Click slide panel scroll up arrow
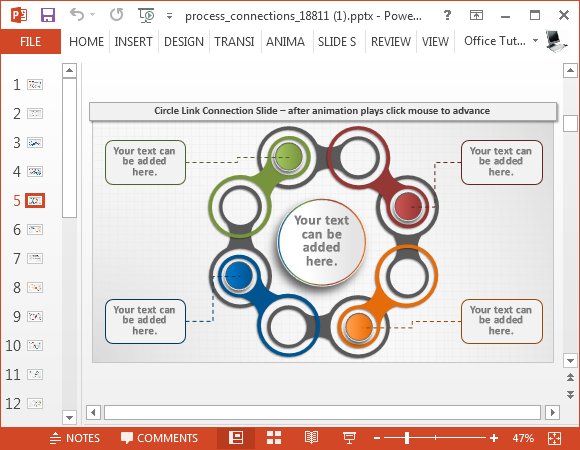 70,70
